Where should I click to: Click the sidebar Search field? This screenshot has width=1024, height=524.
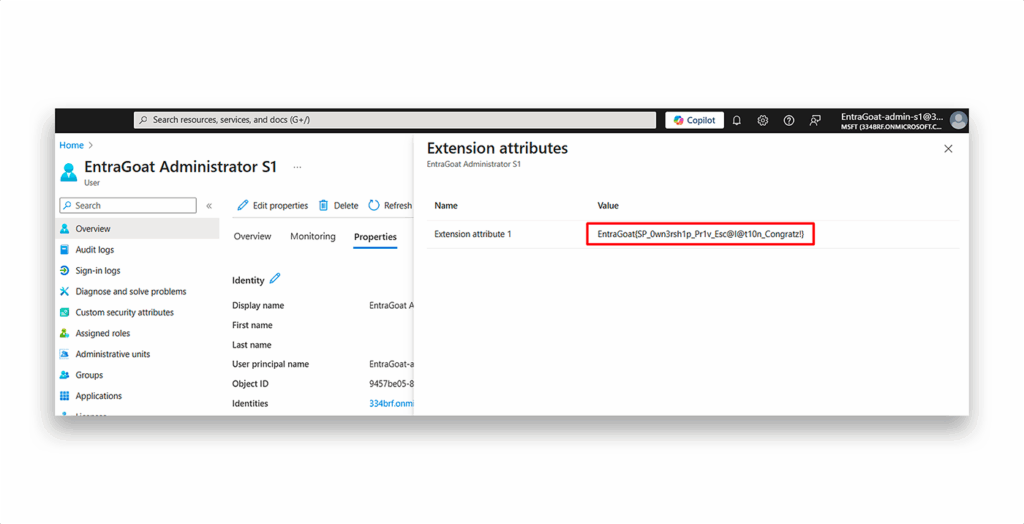pos(128,205)
